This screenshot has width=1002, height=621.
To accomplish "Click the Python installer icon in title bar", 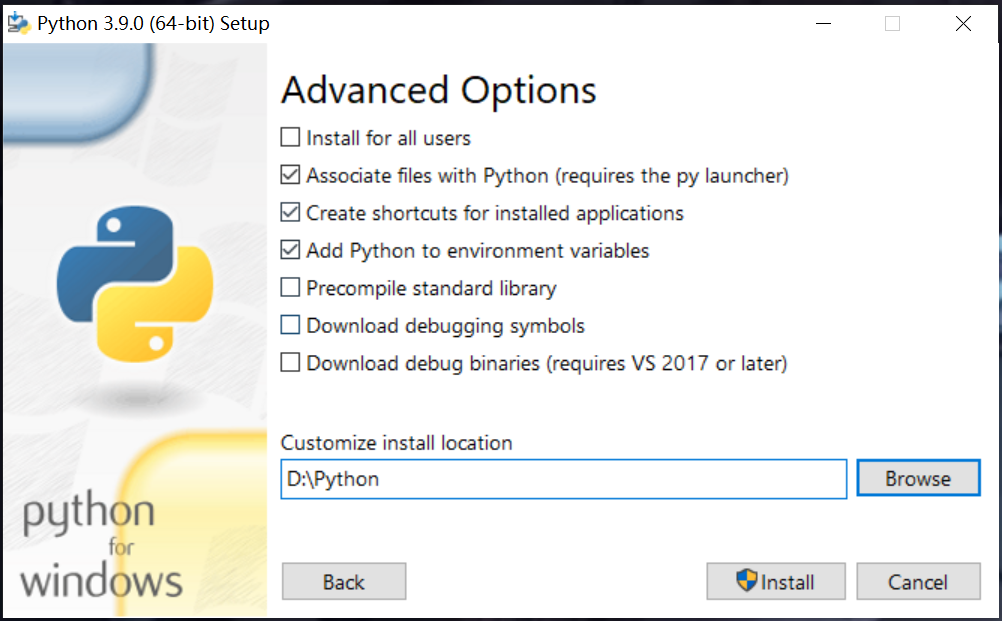I will pos(18,24).
